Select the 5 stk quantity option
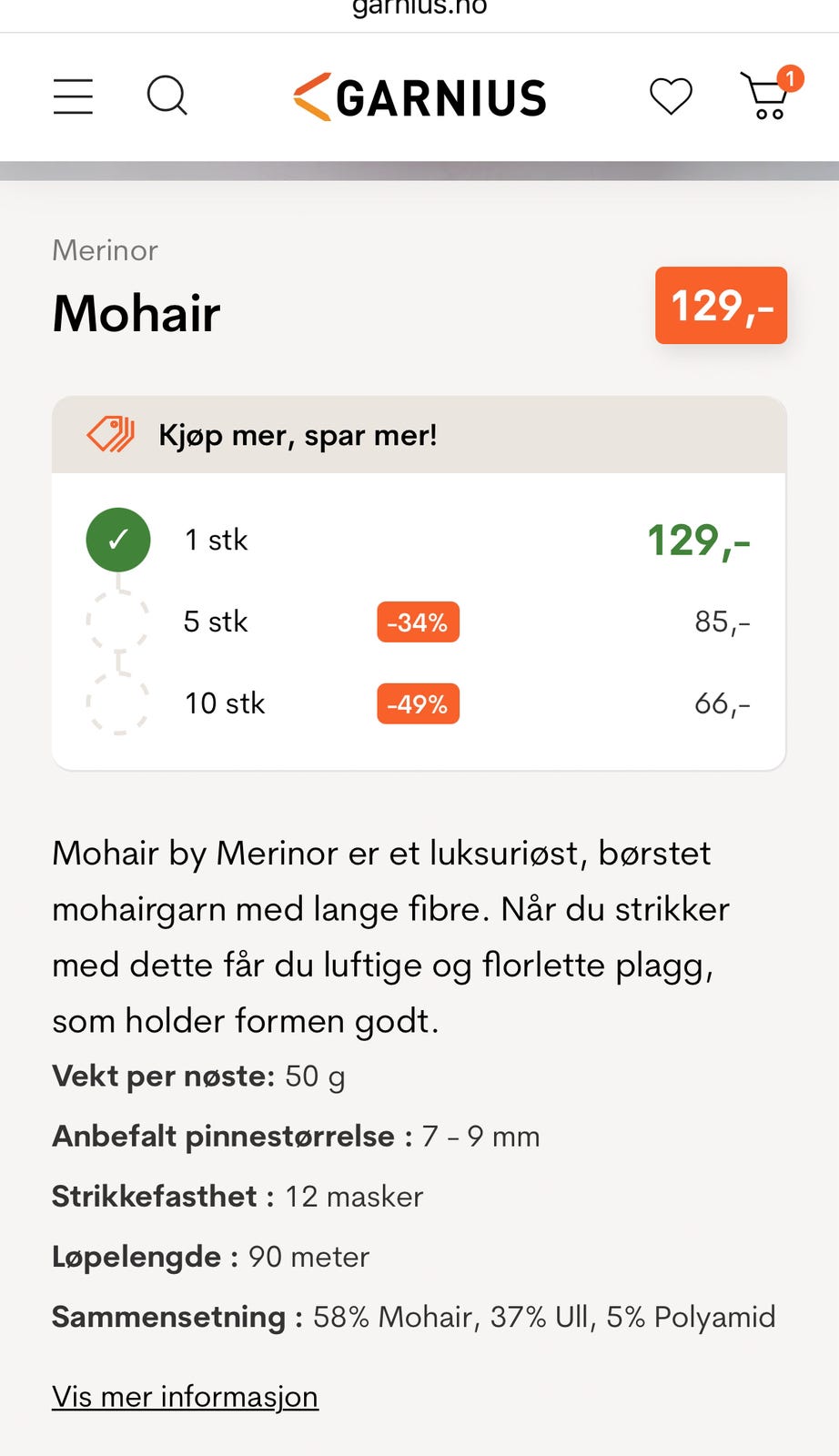839x1456 pixels. point(118,622)
